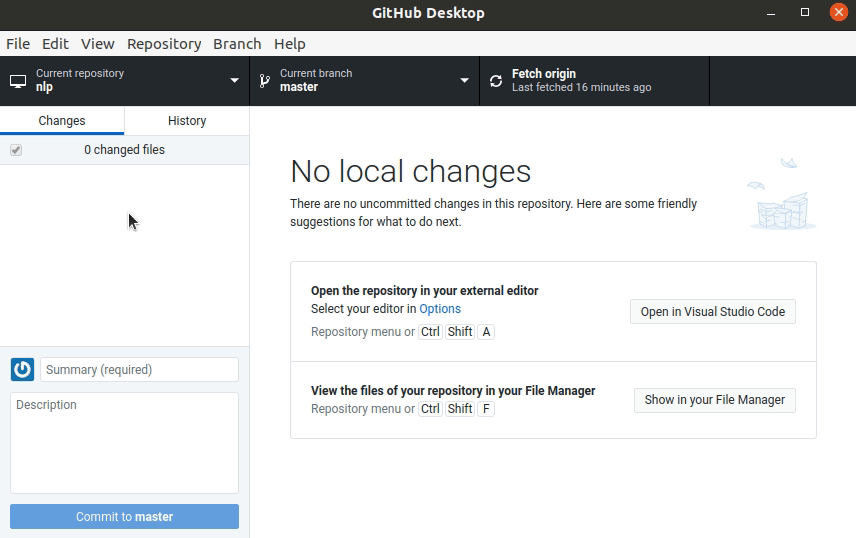The image size is (856, 538).
Task: Click the 'No local changes' heading
Action: 411,171
